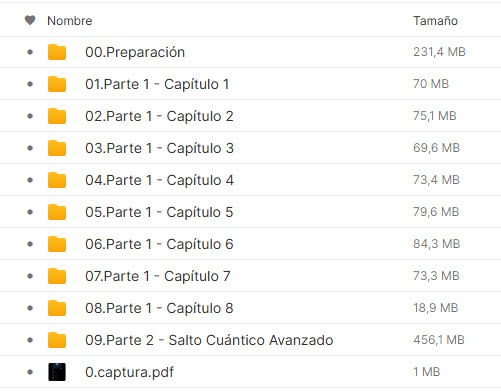Sort by the Tamaño column header
The width and height of the screenshot is (501, 391).
pyautogui.click(x=435, y=21)
